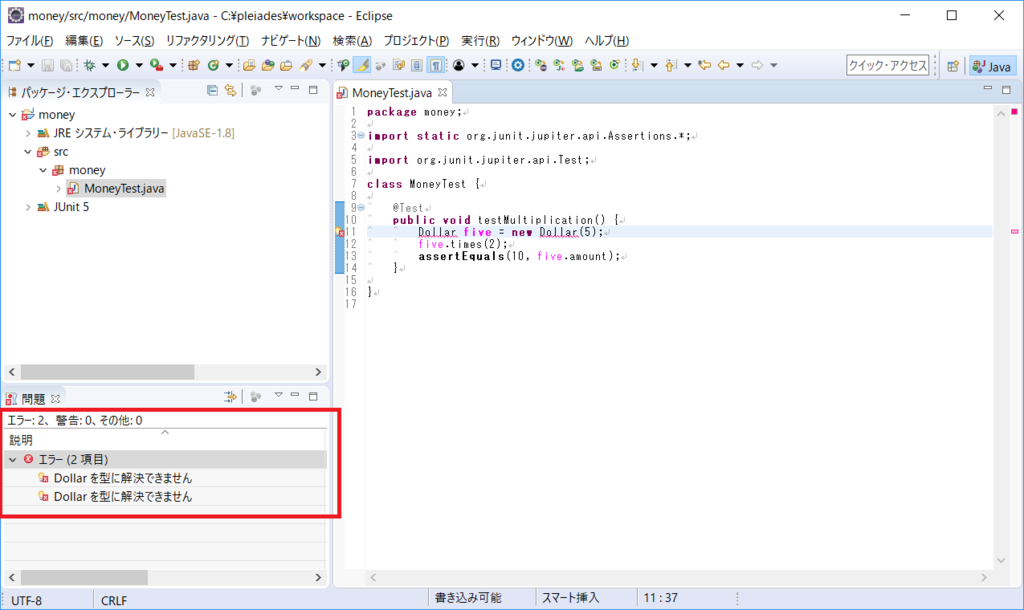Open the Back history dropdown arrow
This screenshot has height=610, width=1024.
[x=740, y=65]
